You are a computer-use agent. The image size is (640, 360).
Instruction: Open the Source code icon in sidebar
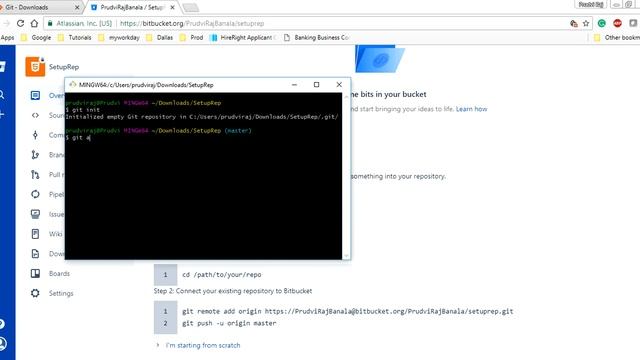[36, 116]
